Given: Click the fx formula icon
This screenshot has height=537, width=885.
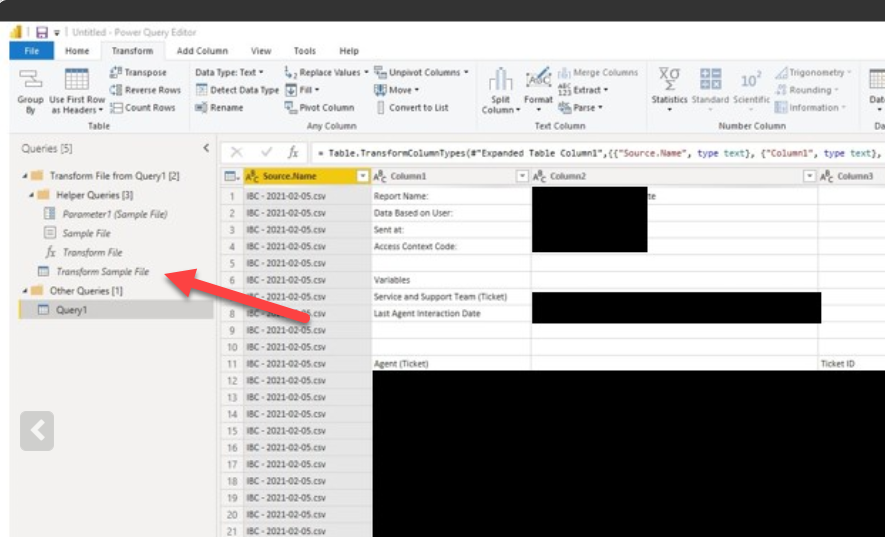Looking at the screenshot, I should pyautogui.click(x=293, y=152).
